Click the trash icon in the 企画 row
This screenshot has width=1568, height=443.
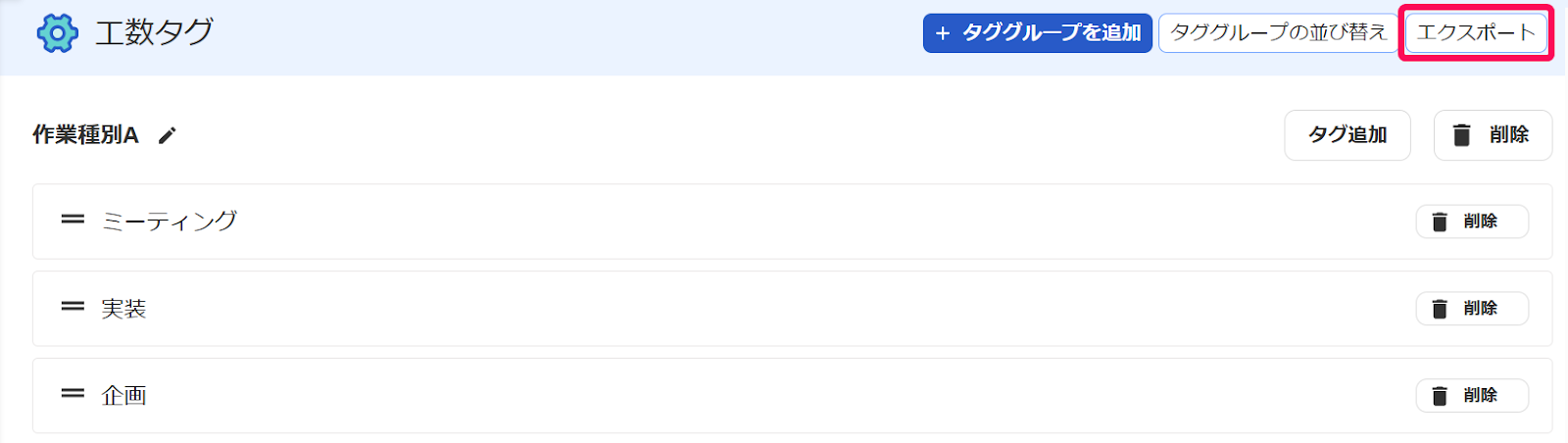1440,396
